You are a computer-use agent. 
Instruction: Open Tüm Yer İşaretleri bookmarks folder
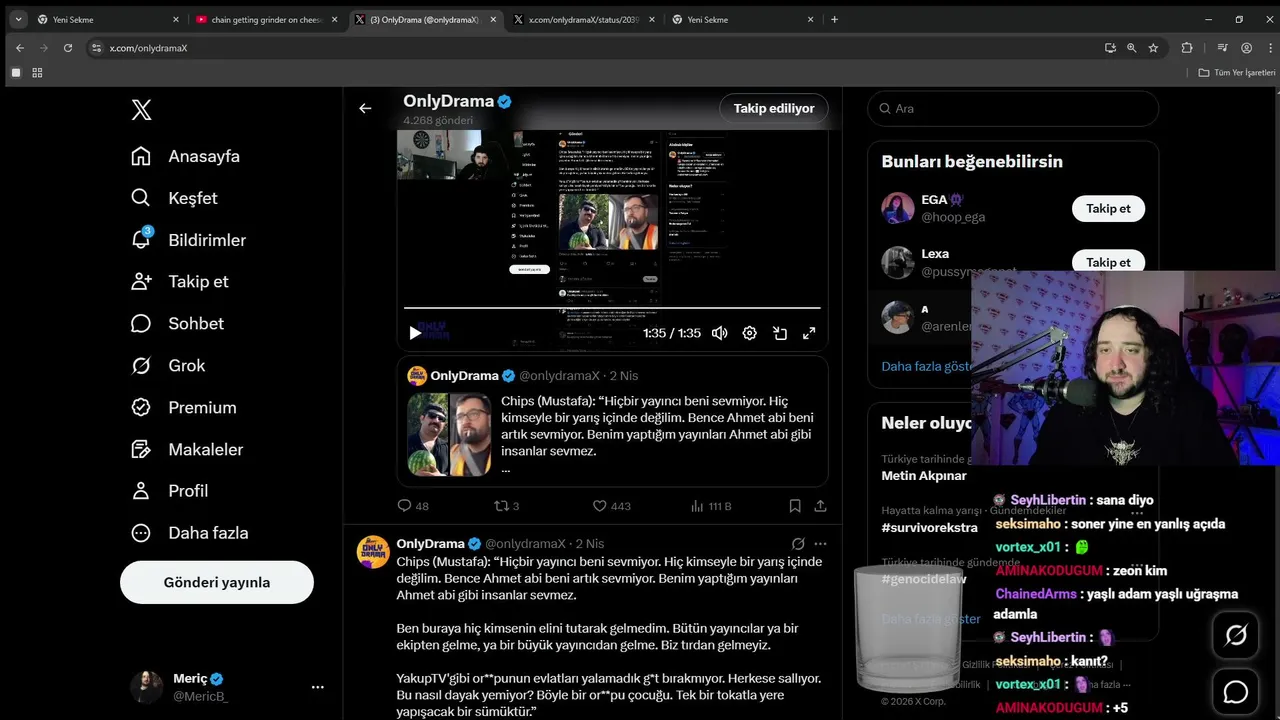tap(1237, 73)
